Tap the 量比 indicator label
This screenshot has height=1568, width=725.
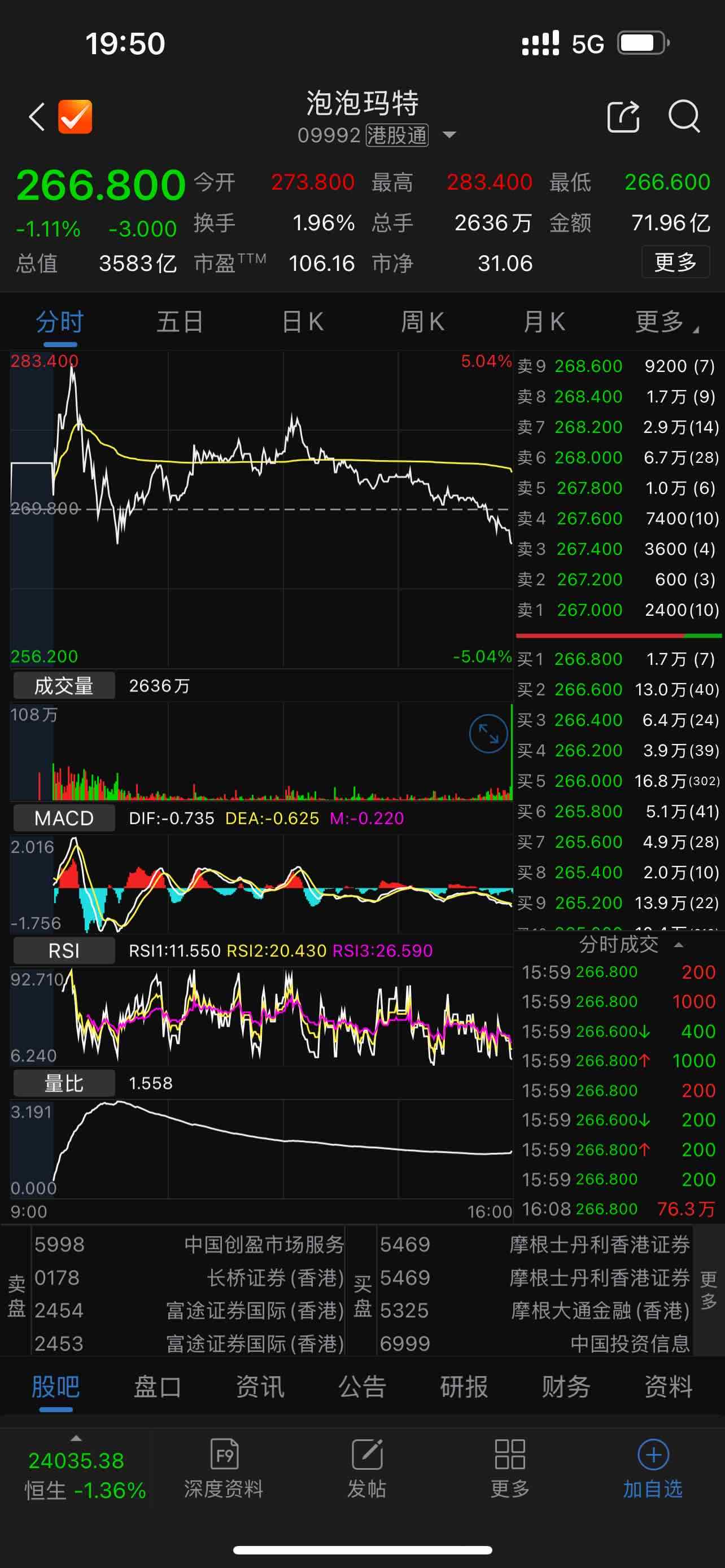tap(64, 1083)
